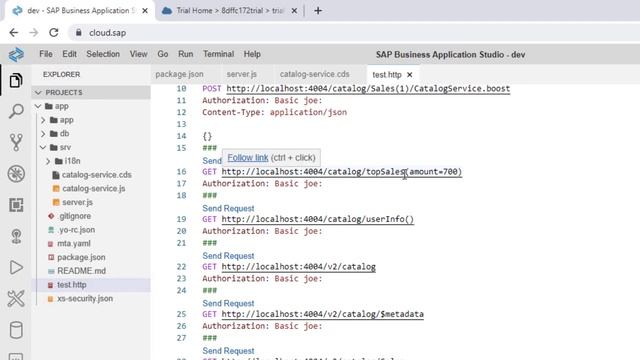640x360 pixels.
Task: Open the Edit menu
Action: [69, 54]
